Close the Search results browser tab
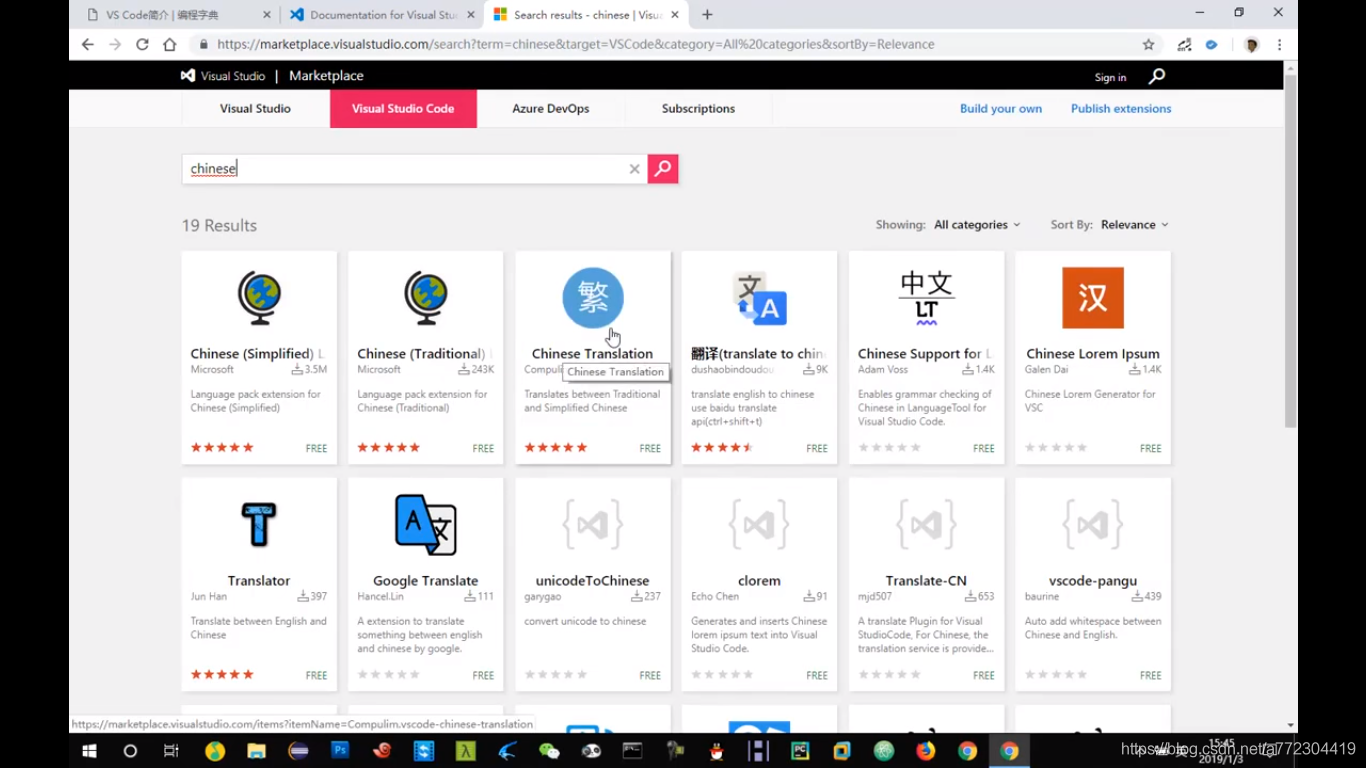The width and height of the screenshot is (1366, 768). [675, 15]
